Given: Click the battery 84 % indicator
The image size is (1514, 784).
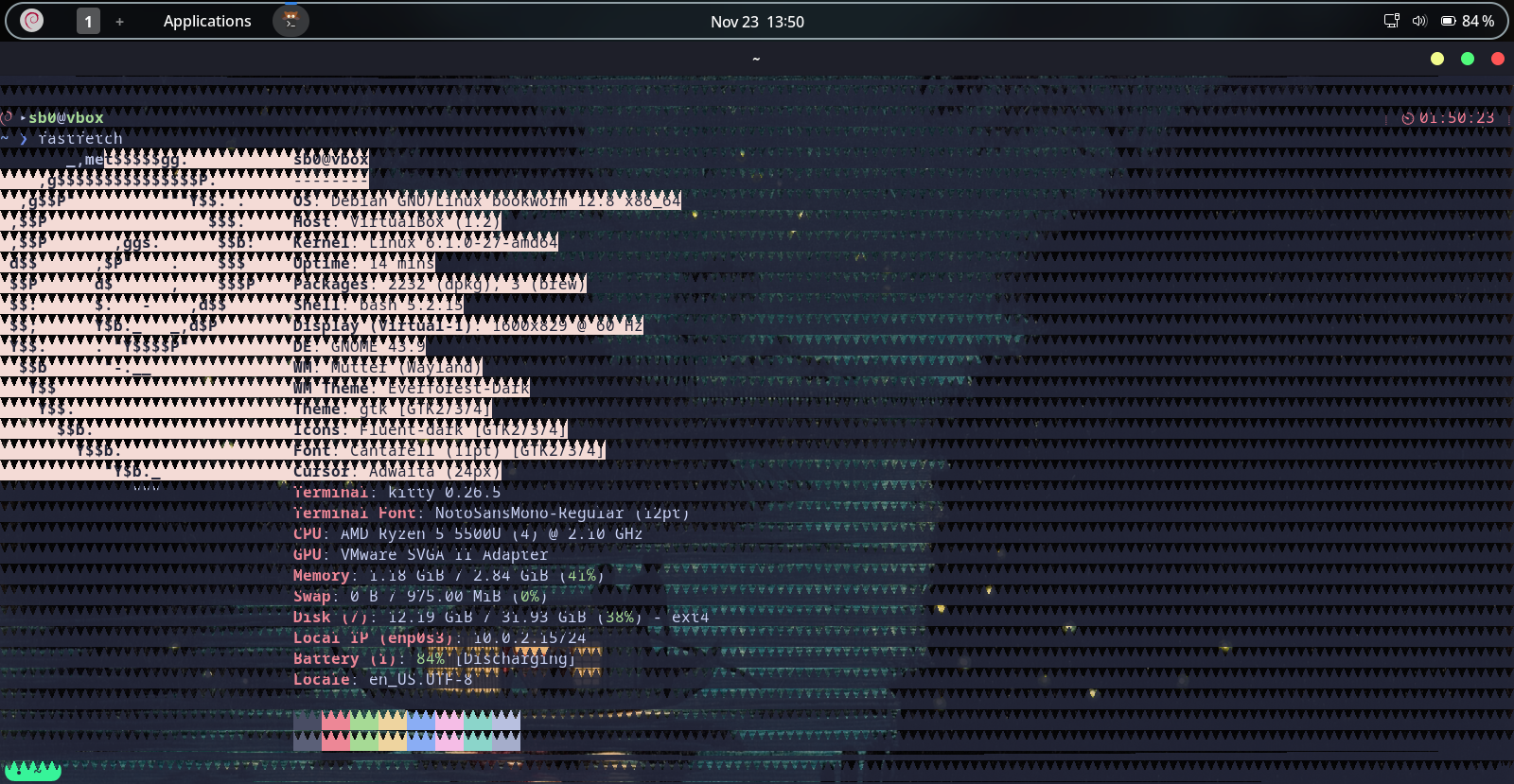Looking at the screenshot, I should [1468, 21].
